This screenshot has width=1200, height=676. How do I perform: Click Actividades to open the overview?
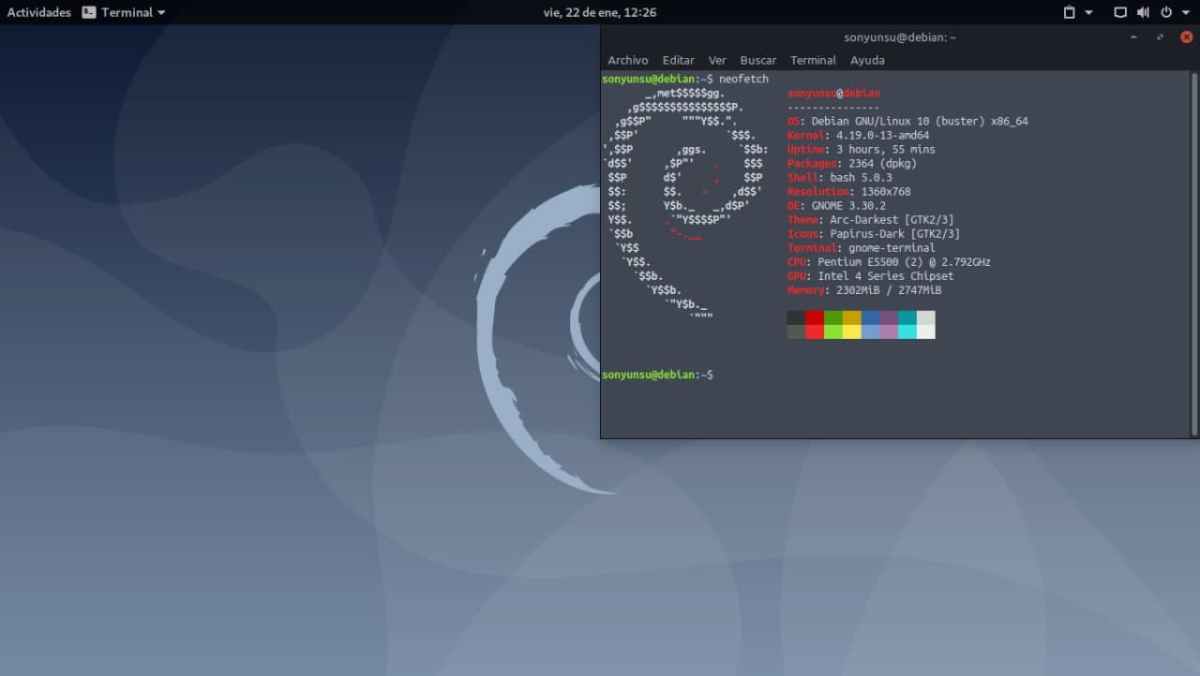pos(38,12)
